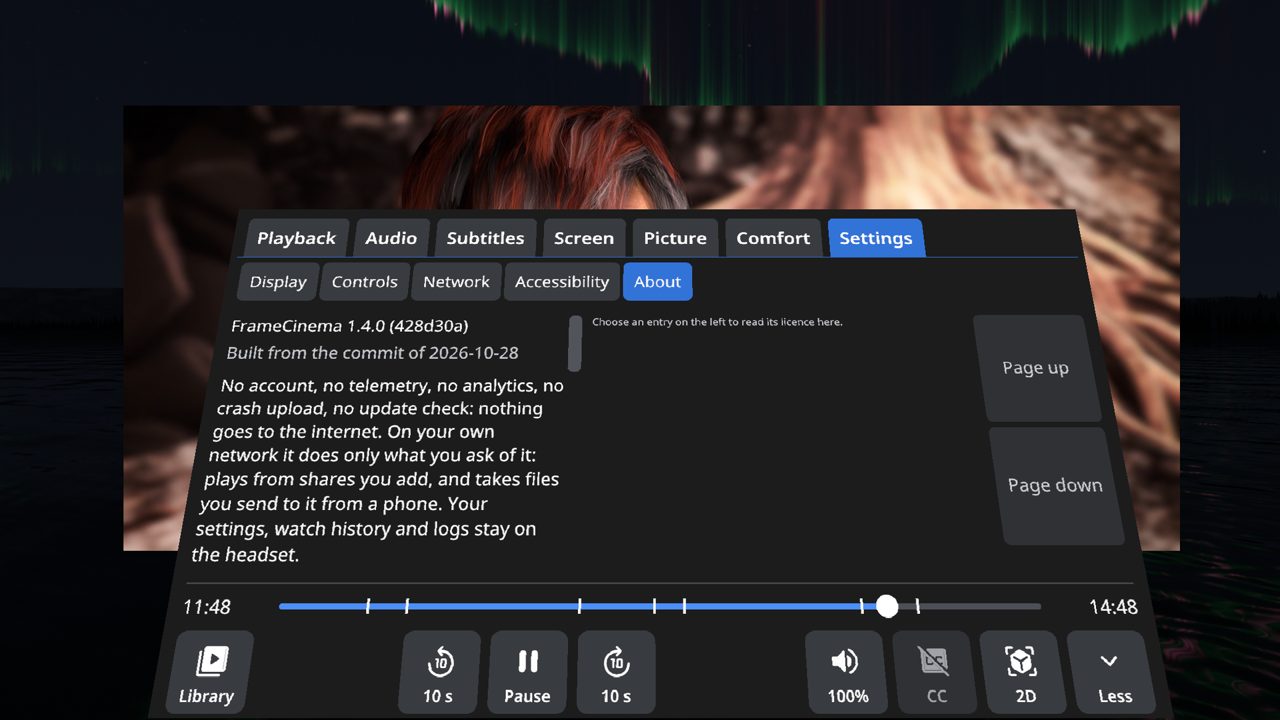
Task: Switch the 2D viewing mode
Action: pyautogui.click(x=1022, y=673)
